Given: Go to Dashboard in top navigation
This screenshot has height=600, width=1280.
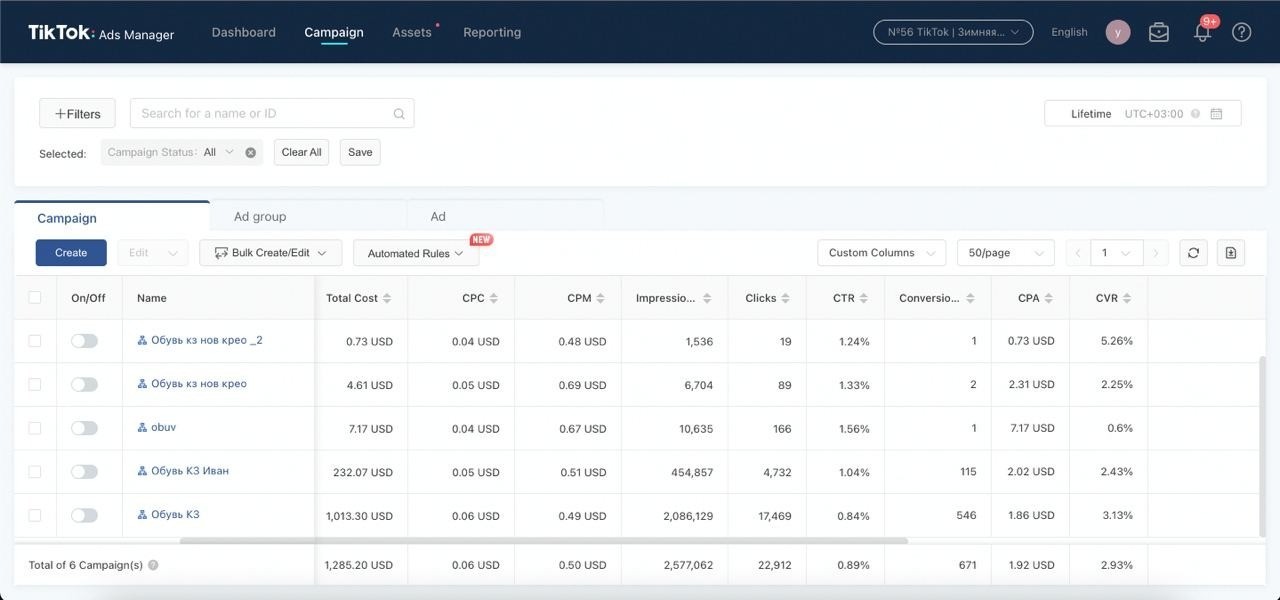Looking at the screenshot, I should tap(244, 32).
